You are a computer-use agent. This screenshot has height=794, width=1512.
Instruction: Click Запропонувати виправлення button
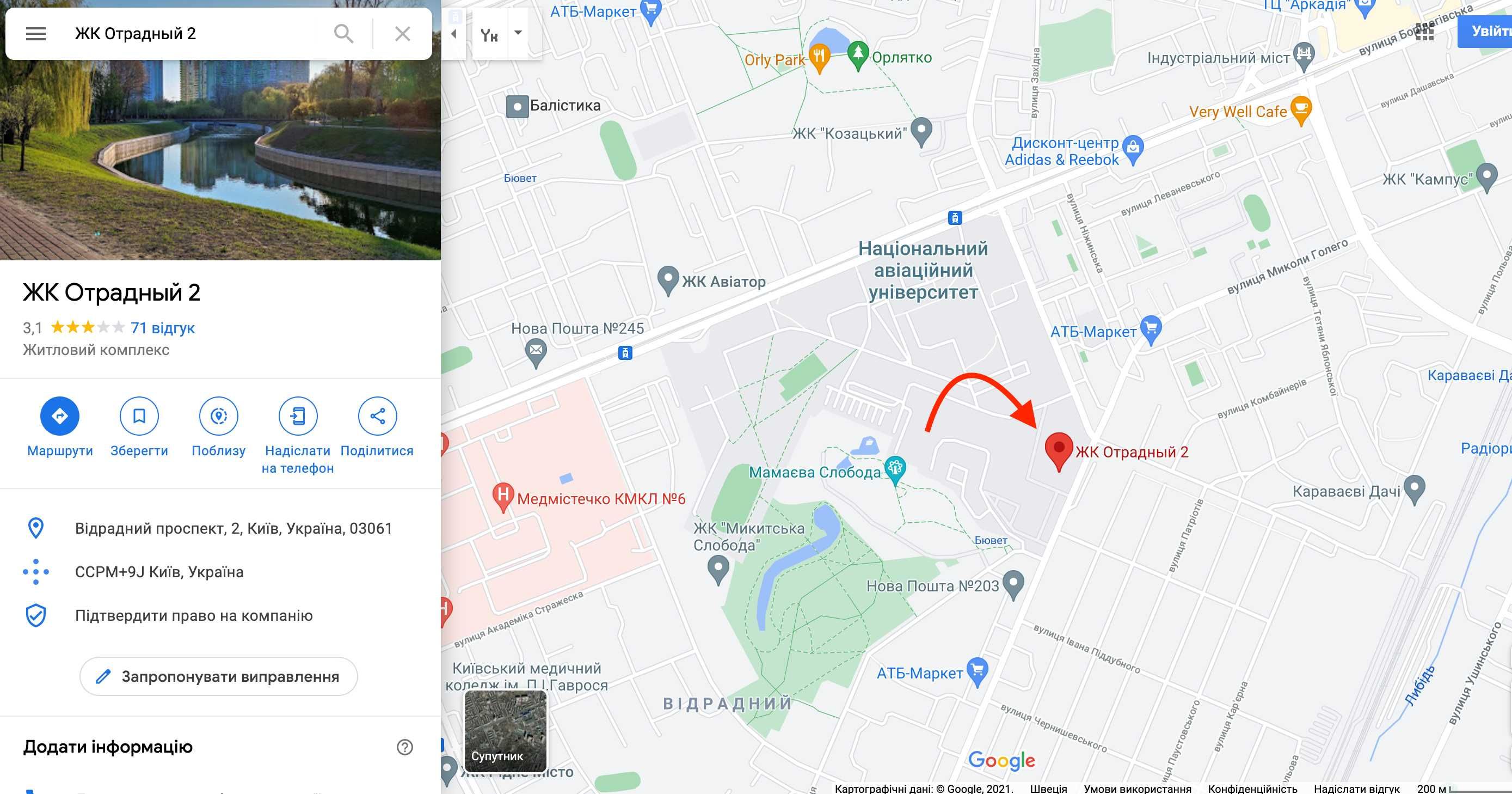click(218, 676)
